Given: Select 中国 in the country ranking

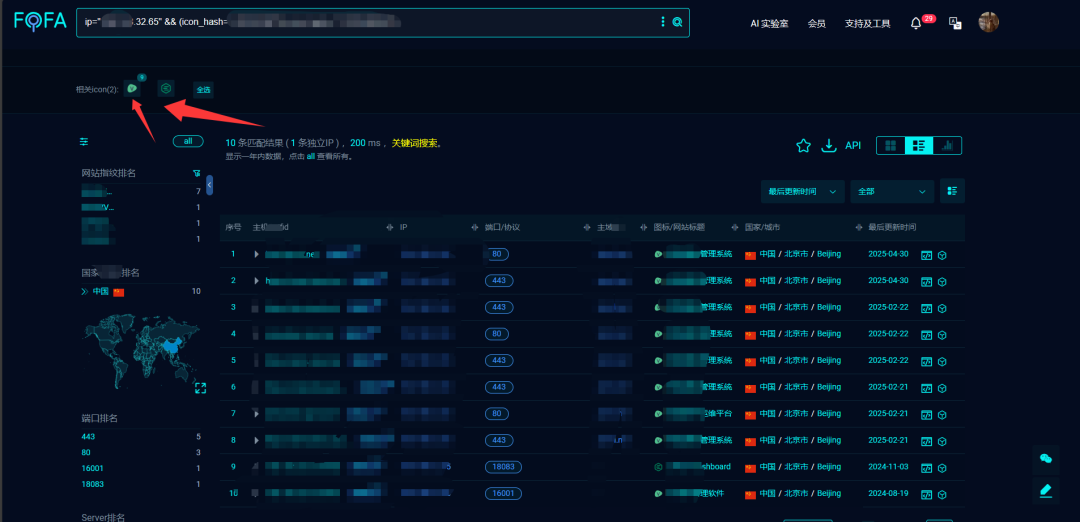Looking at the screenshot, I should 101,291.
